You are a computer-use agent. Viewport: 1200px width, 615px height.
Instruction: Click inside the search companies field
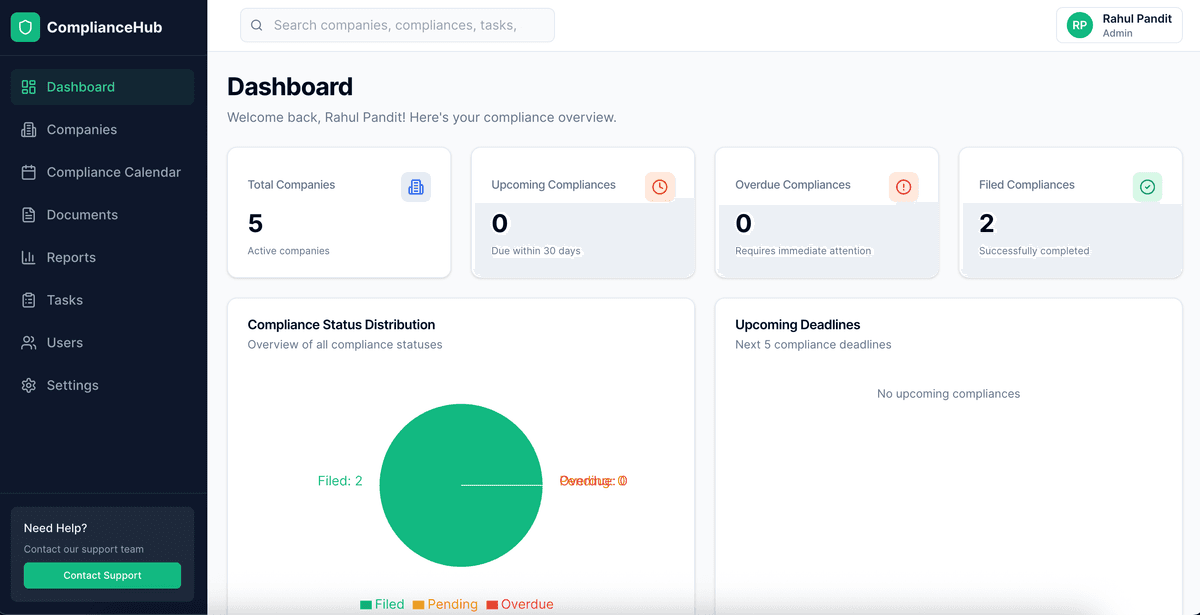[400, 24]
